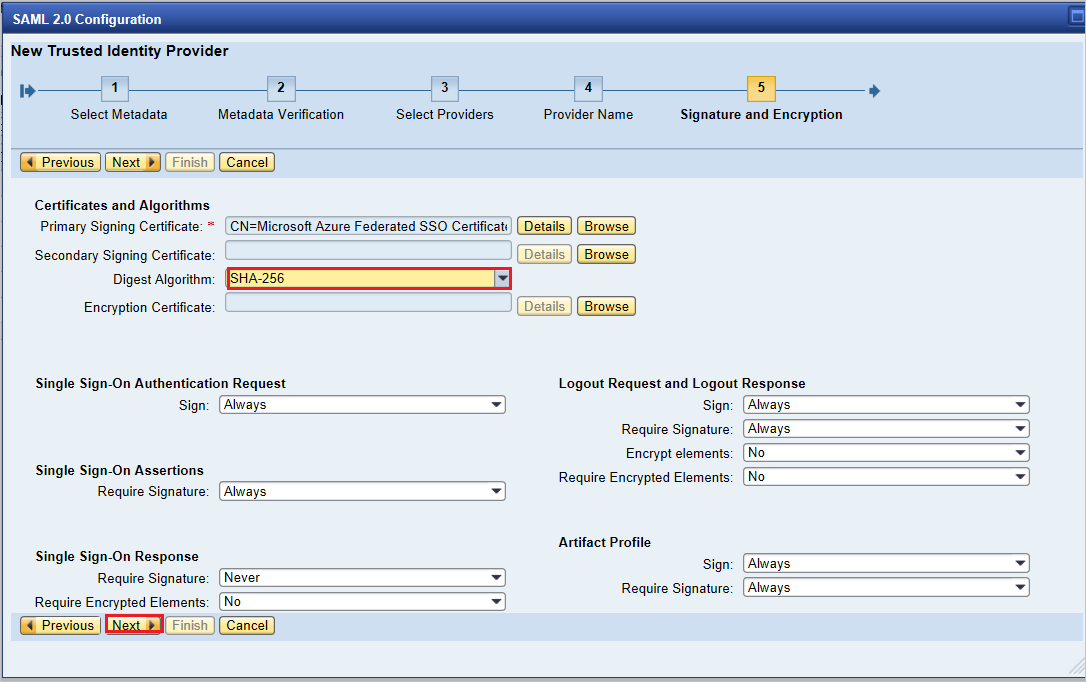Open step 2 Metadata Verification
This screenshot has height=682, width=1086.
[281, 89]
